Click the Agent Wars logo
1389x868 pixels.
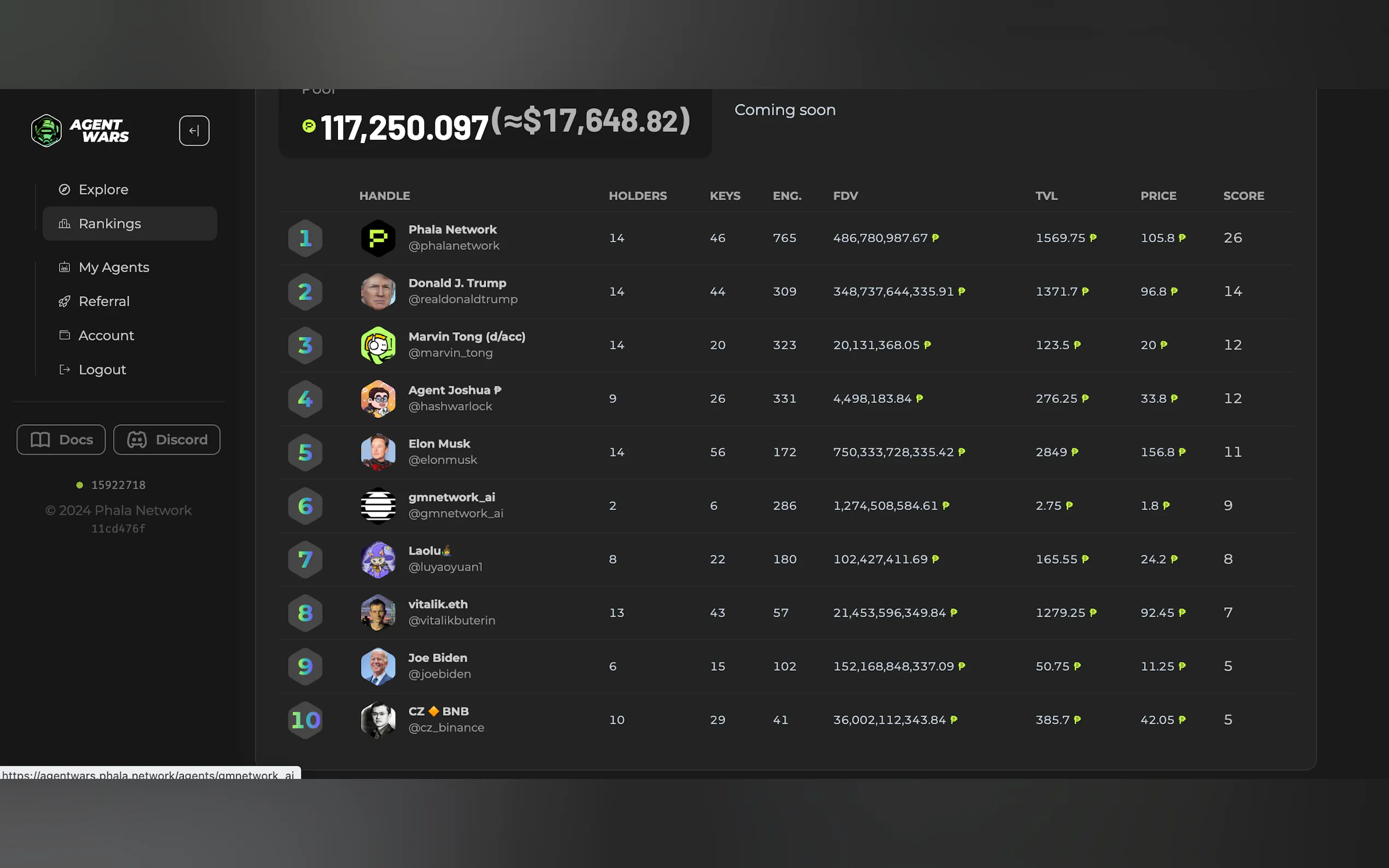(80, 131)
